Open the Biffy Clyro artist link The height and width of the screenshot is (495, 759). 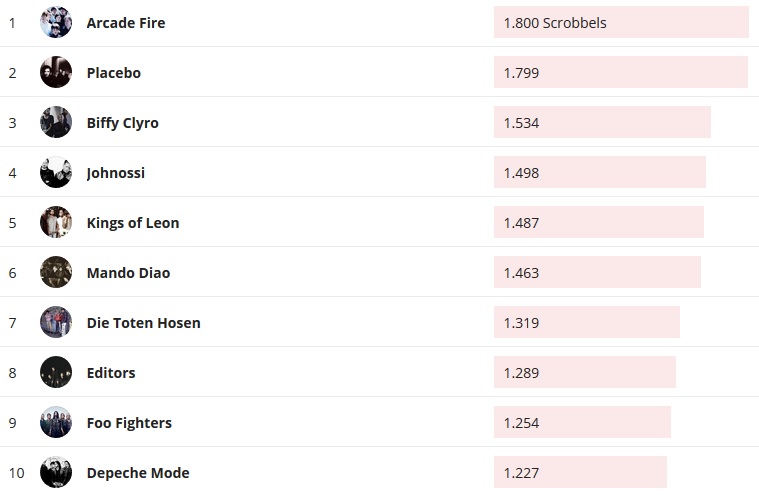pyautogui.click(x=122, y=123)
